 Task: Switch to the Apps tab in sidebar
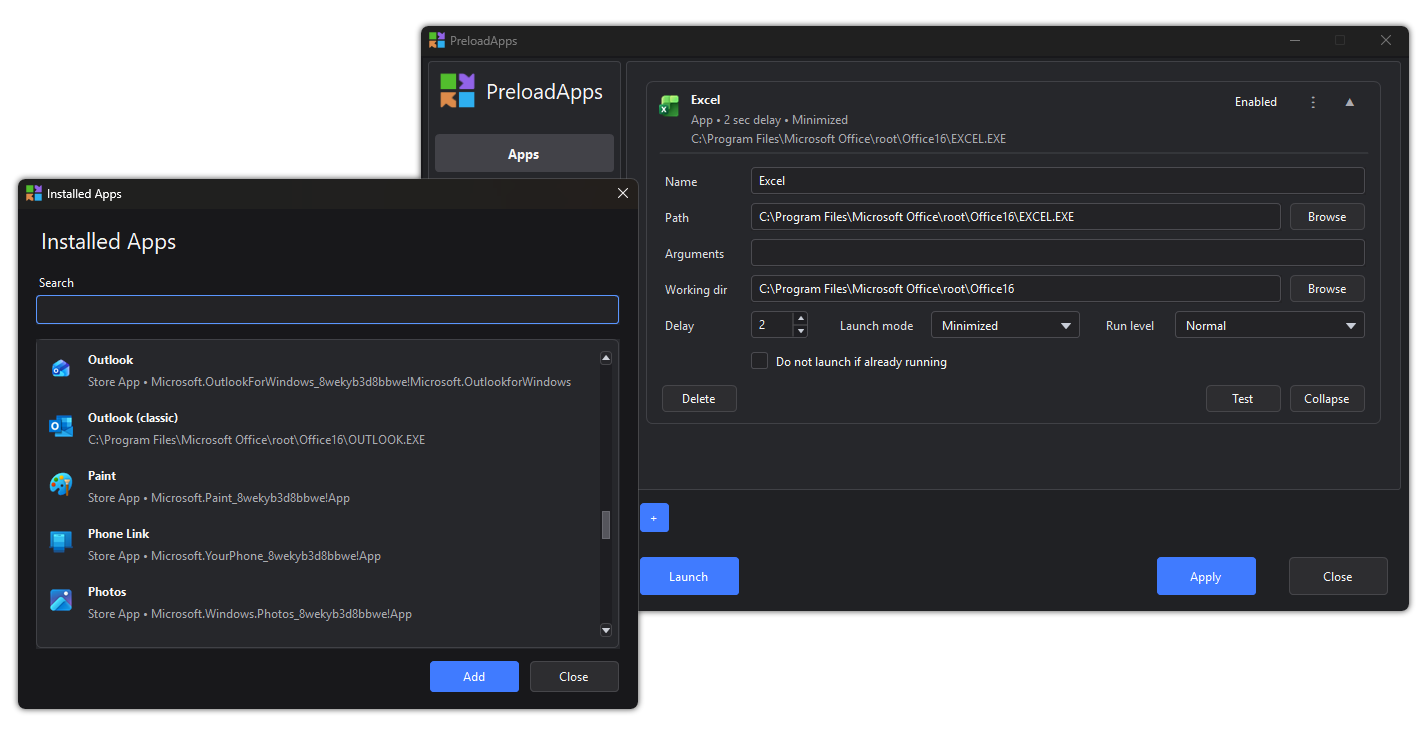pos(524,154)
